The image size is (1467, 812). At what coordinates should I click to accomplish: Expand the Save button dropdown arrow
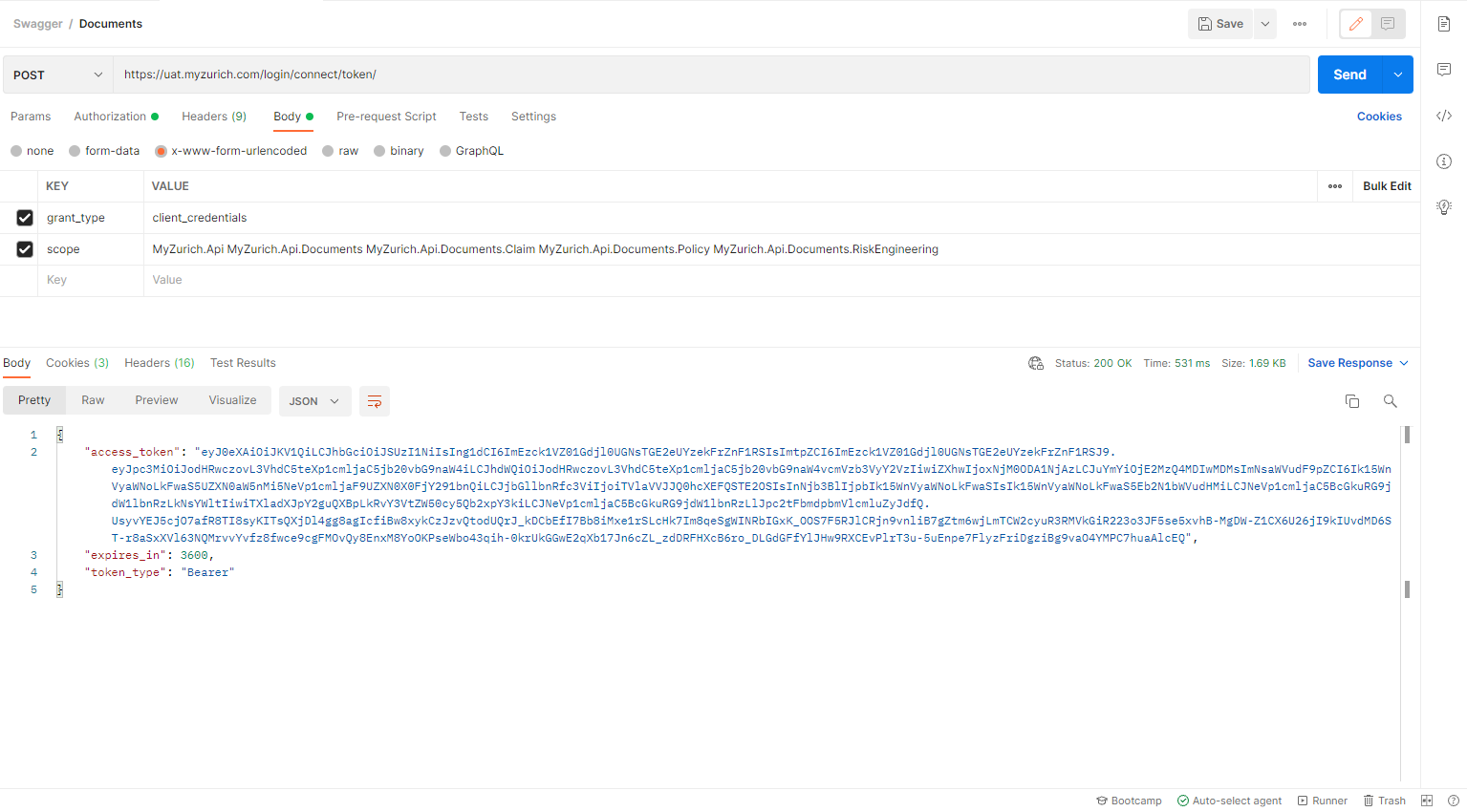tap(1265, 24)
